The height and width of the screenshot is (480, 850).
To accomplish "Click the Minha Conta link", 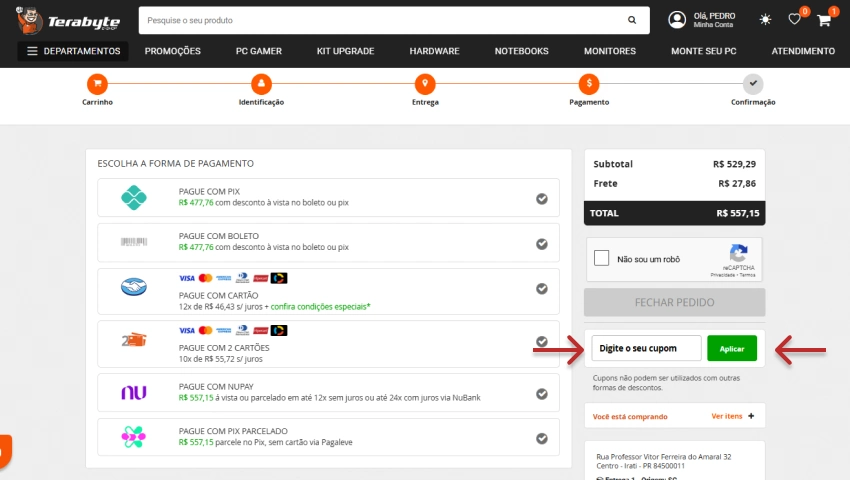I will tap(713, 25).
